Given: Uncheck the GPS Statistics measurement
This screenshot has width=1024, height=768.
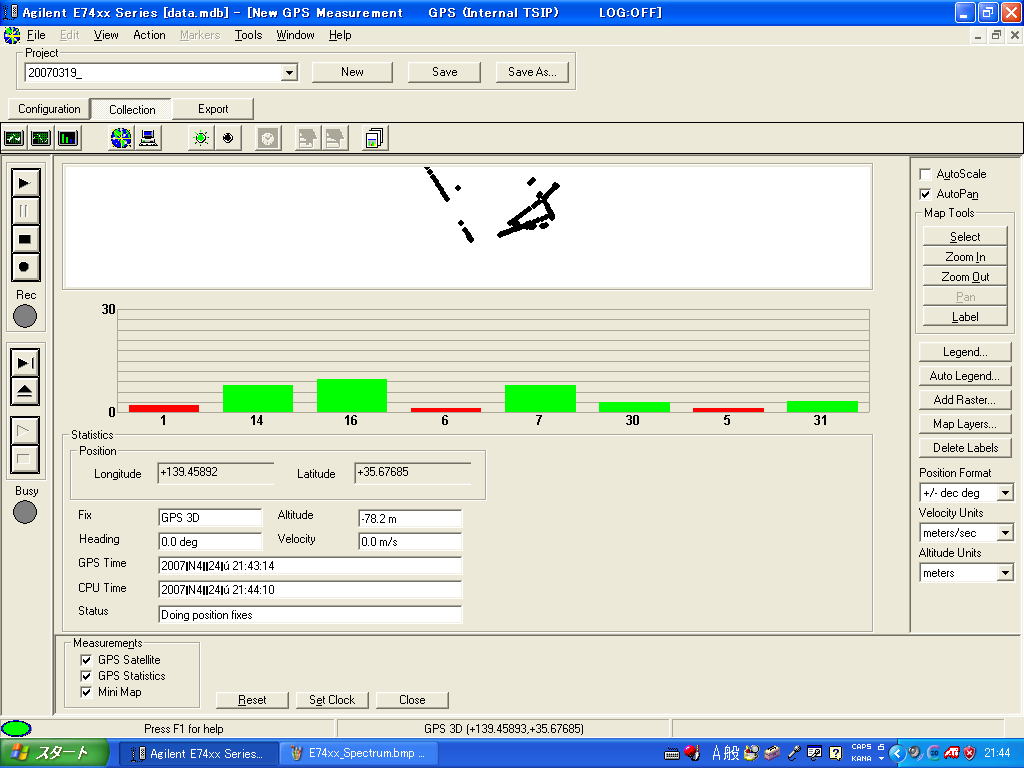Looking at the screenshot, I should (x=86, y=676).
